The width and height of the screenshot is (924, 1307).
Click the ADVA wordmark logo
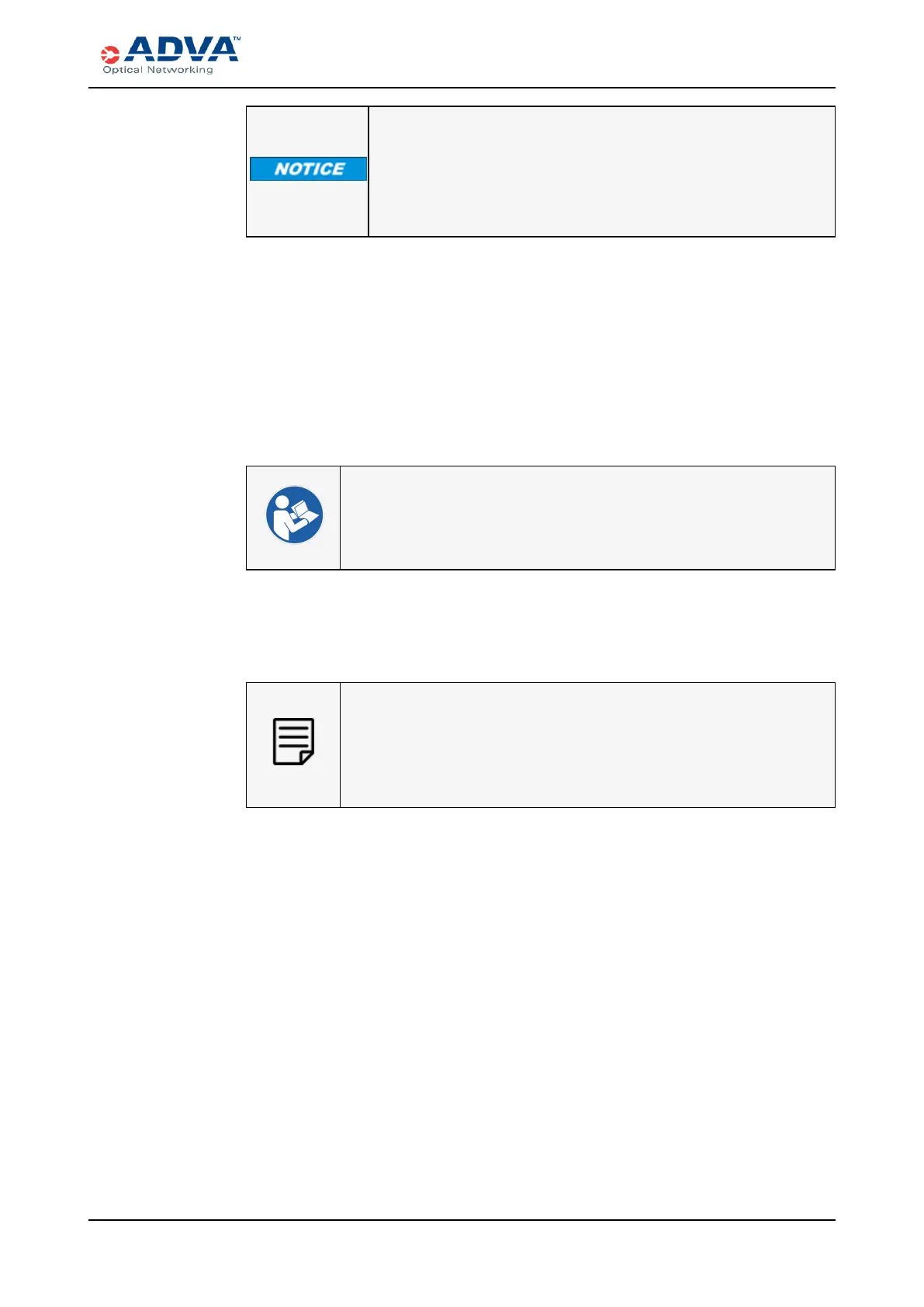(x=181, y=49)
